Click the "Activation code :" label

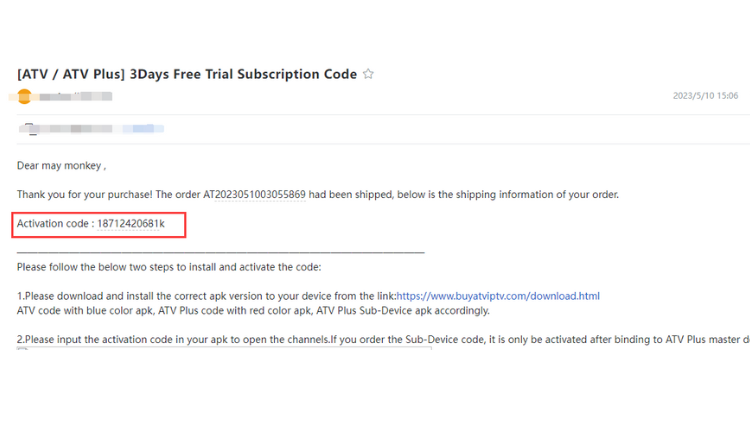55,223
